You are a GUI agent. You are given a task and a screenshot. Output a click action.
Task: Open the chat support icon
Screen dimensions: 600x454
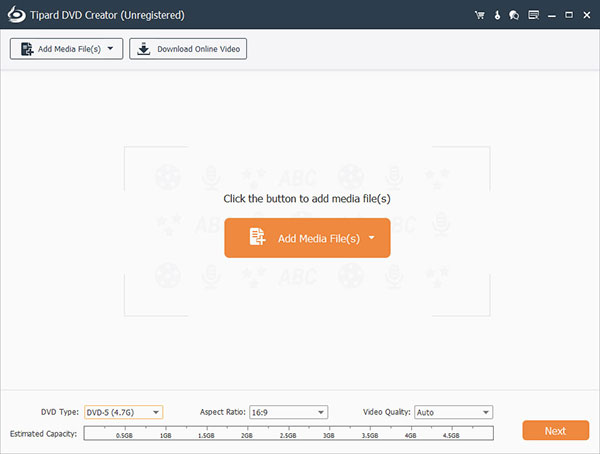pos(513,16)
